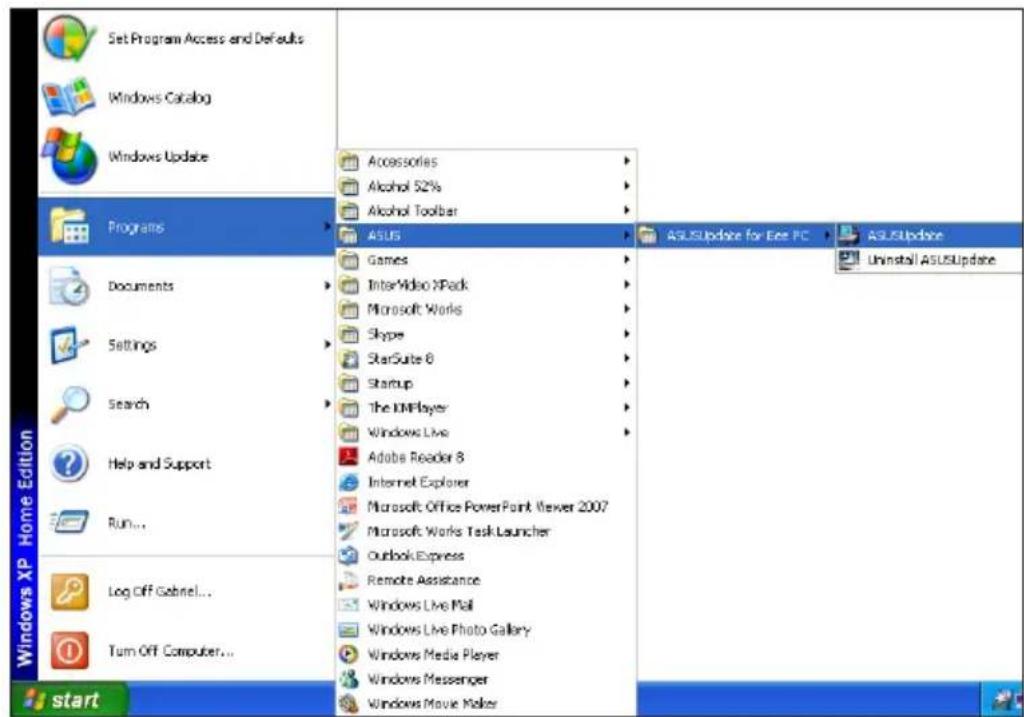Viewport: 1024px width, 717px height.
Task: Expand the Games submenu arrow
Action: pyautogui.click(x=626, y=260)
